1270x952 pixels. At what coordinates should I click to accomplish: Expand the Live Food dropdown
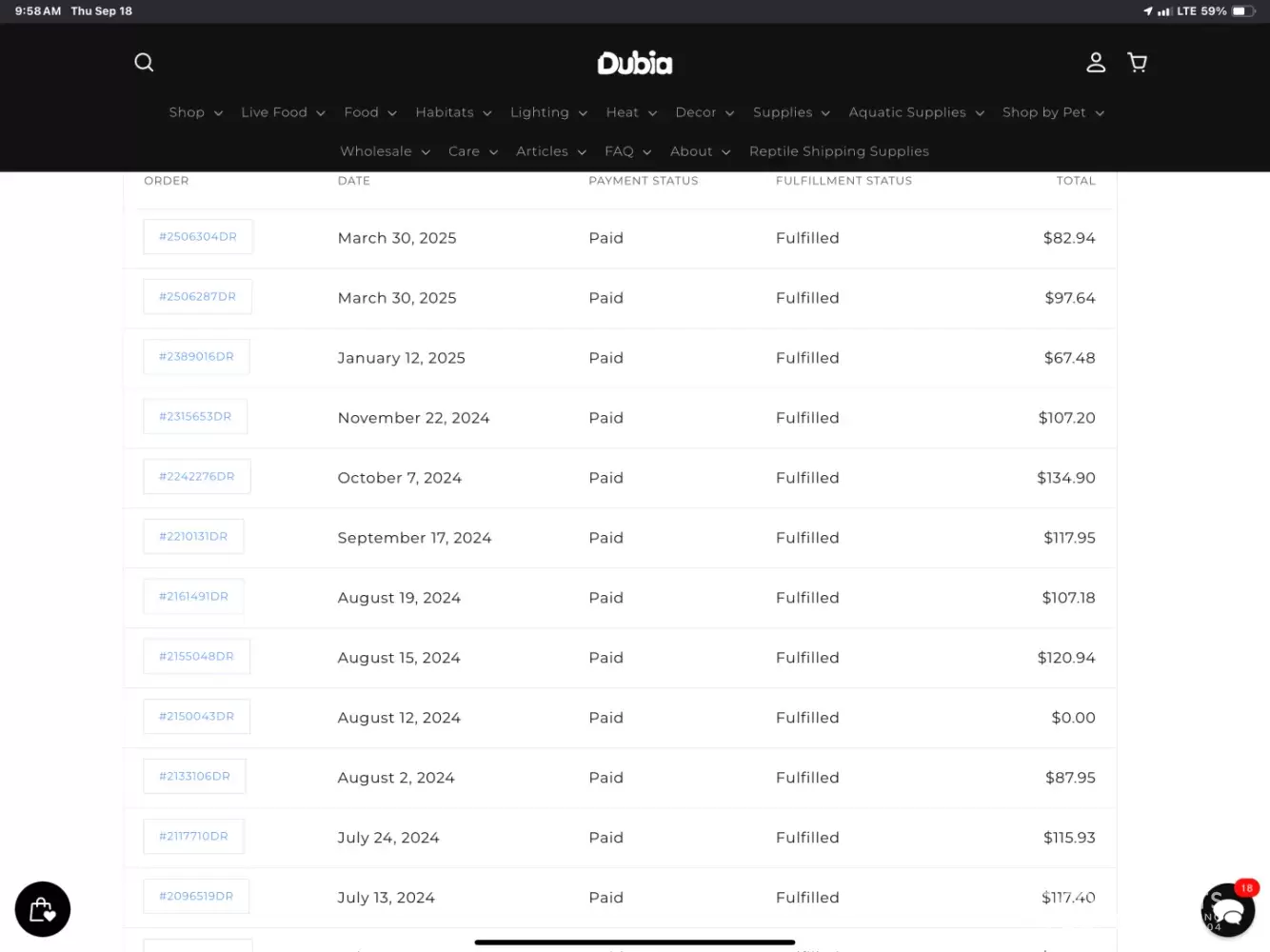(283, 112)
